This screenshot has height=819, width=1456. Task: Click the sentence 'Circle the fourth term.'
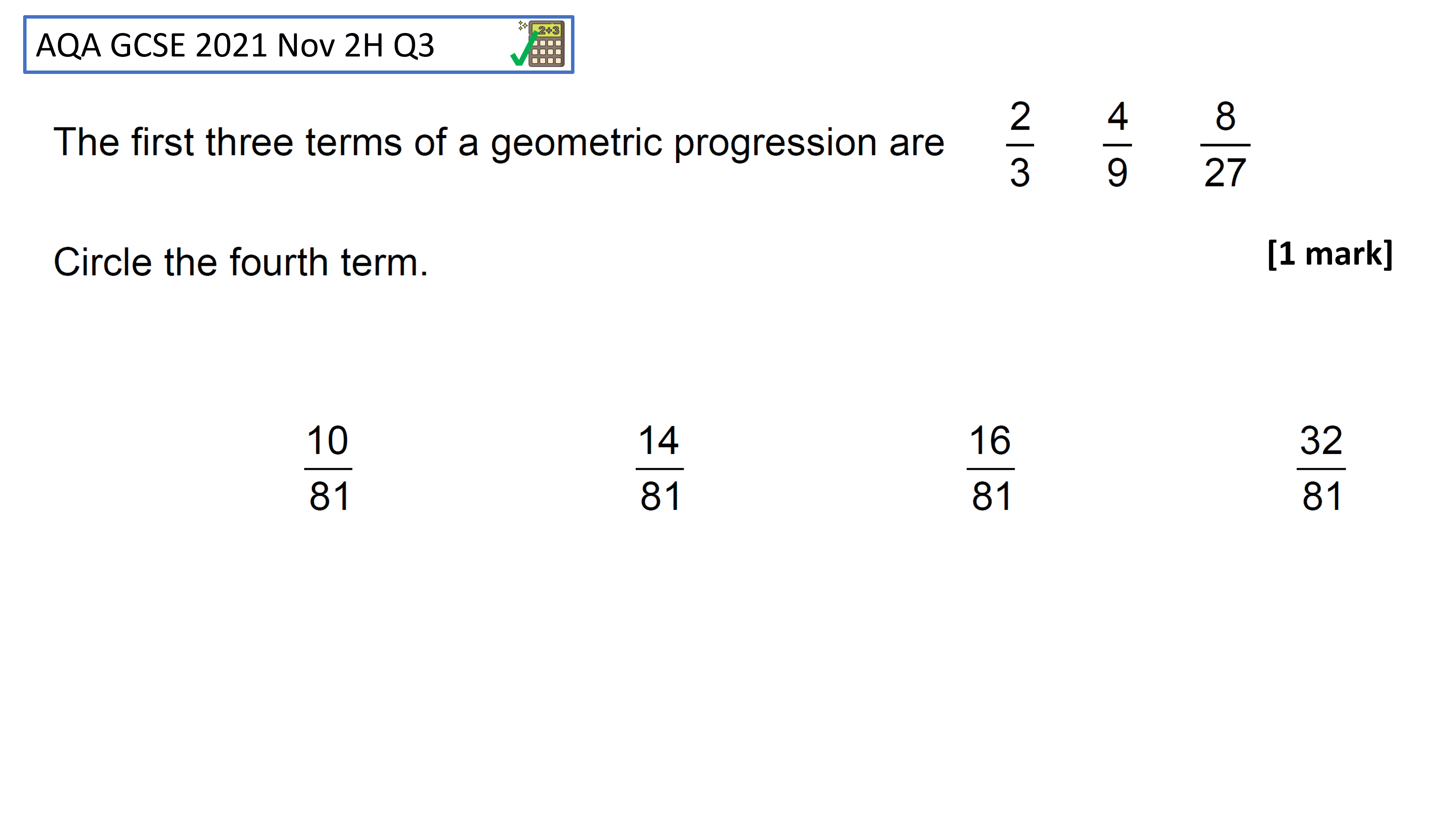click(x=241, y=262)
